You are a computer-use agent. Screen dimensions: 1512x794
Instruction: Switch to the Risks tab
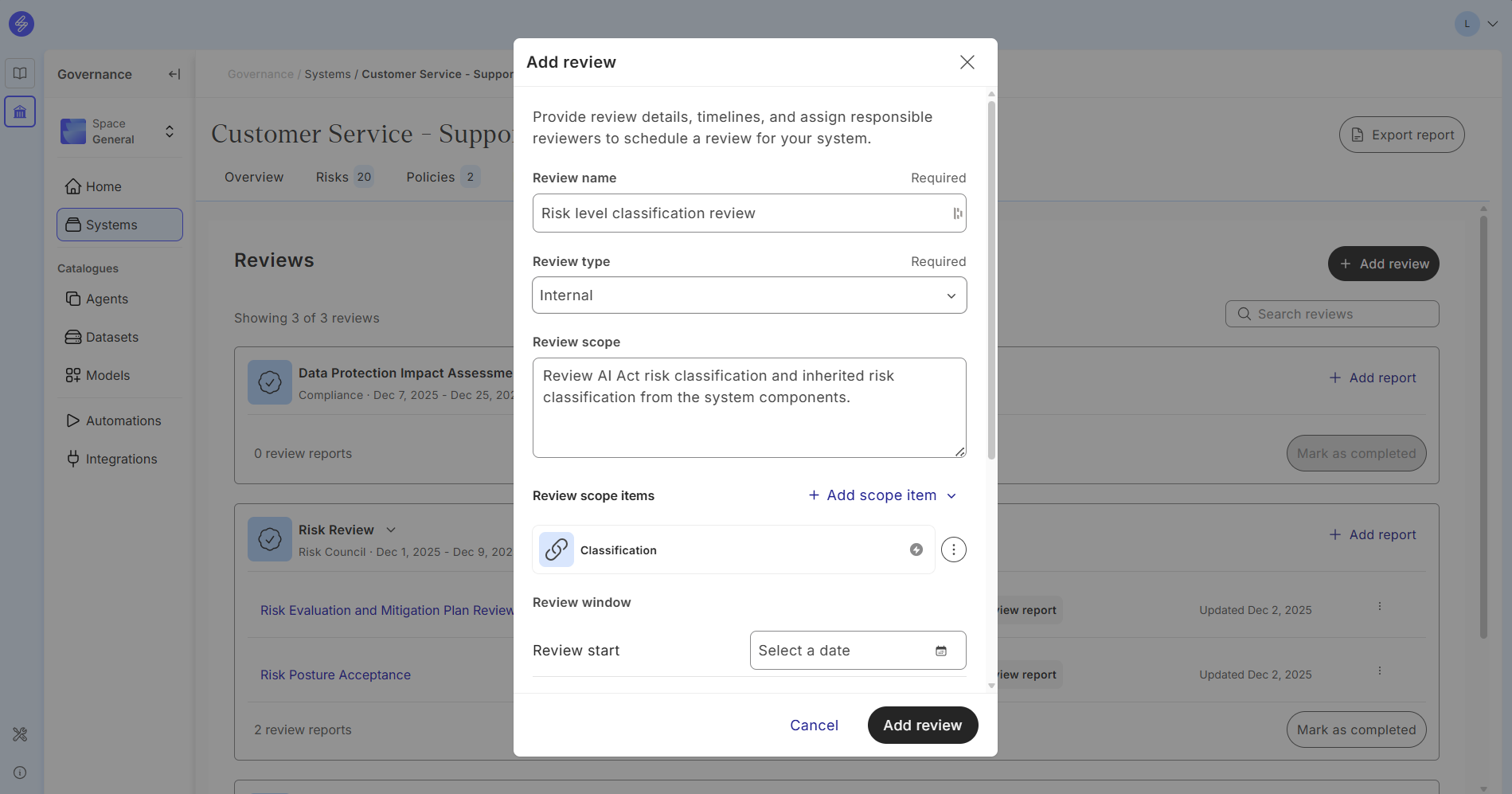(x=343, y=177)
